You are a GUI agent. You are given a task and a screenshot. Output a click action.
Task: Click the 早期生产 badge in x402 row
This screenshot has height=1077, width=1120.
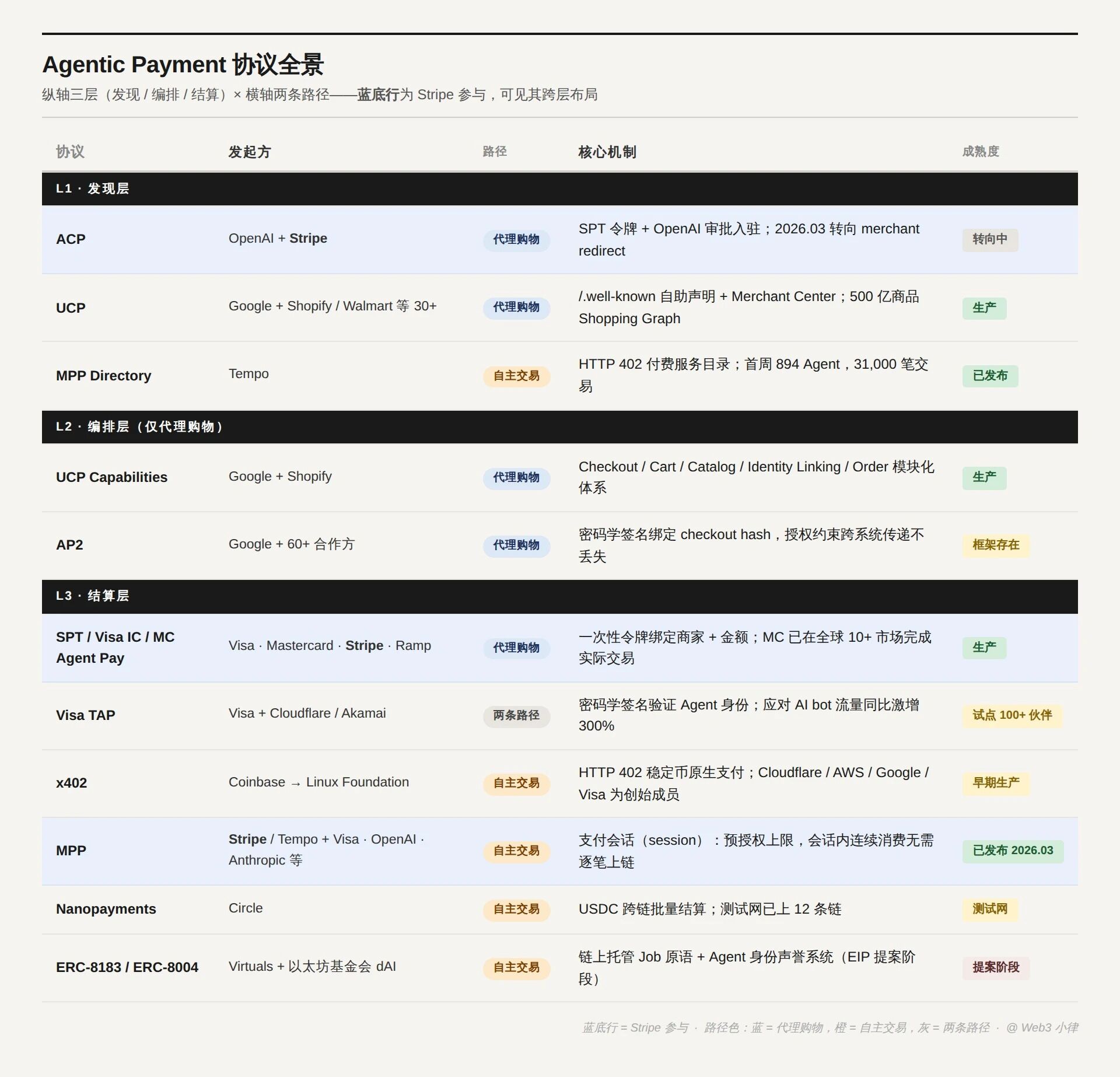coord(995,783)
